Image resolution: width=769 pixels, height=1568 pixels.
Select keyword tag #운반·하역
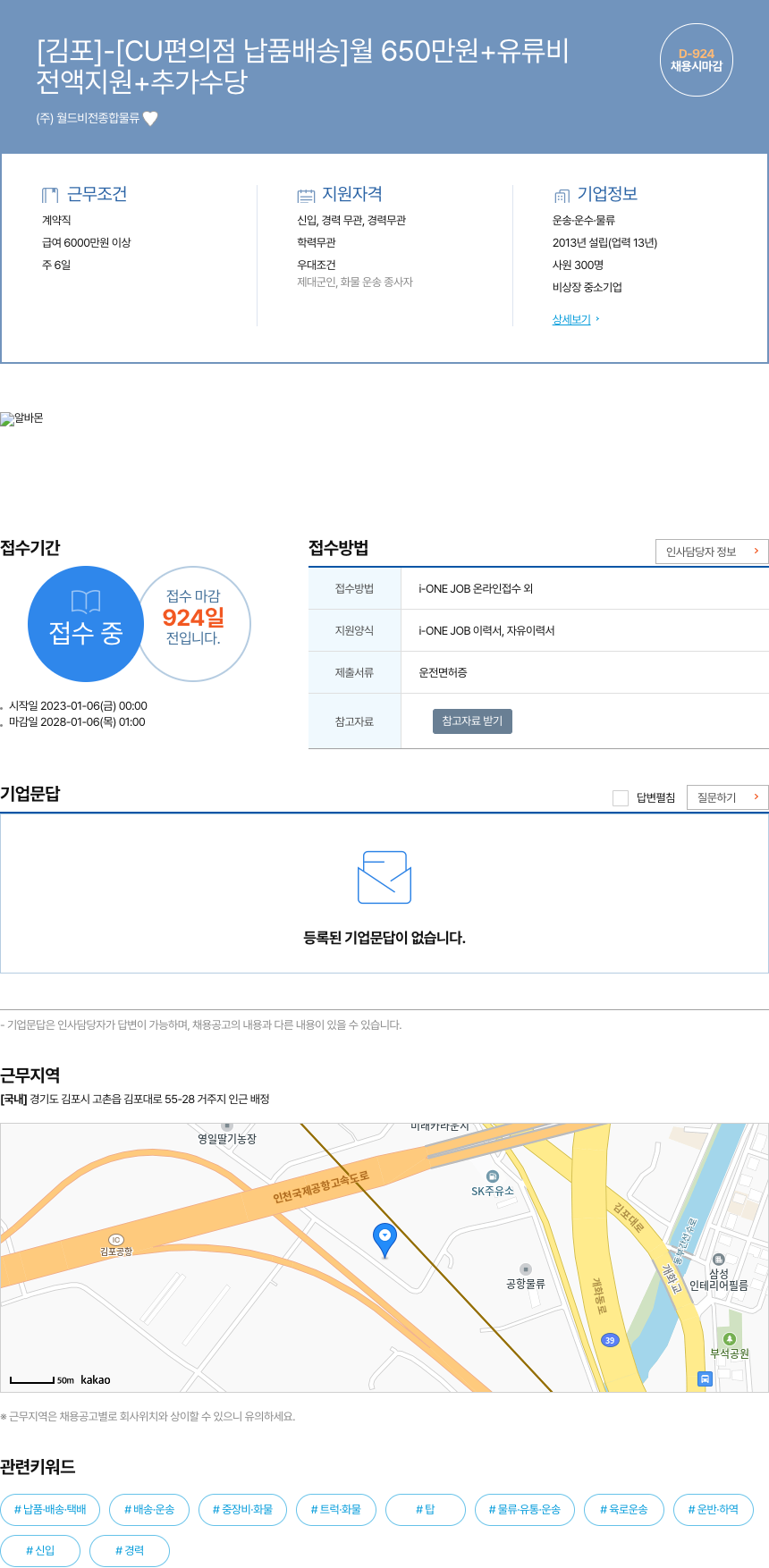(x=714, y=1510)
